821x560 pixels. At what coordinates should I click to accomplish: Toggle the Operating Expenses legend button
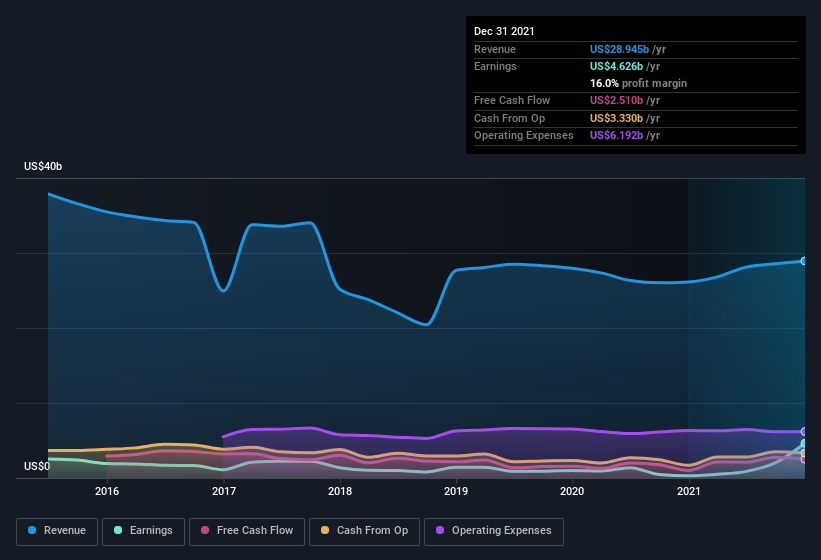point(493,531)
